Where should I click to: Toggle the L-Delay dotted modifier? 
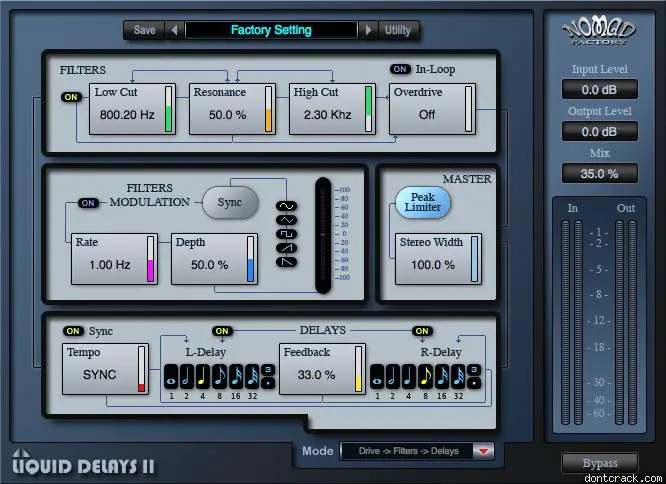(268, 383)
